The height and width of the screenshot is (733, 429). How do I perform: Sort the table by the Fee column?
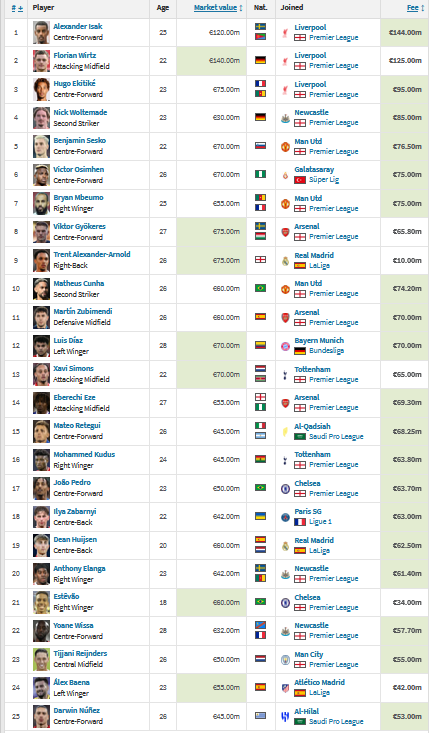[415, 8]
